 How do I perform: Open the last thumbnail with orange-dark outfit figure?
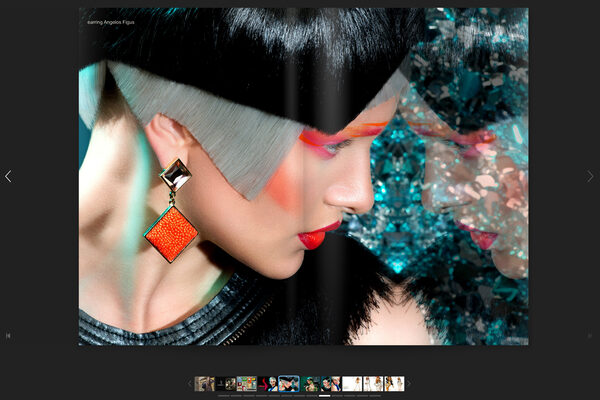tap(394, 384)
